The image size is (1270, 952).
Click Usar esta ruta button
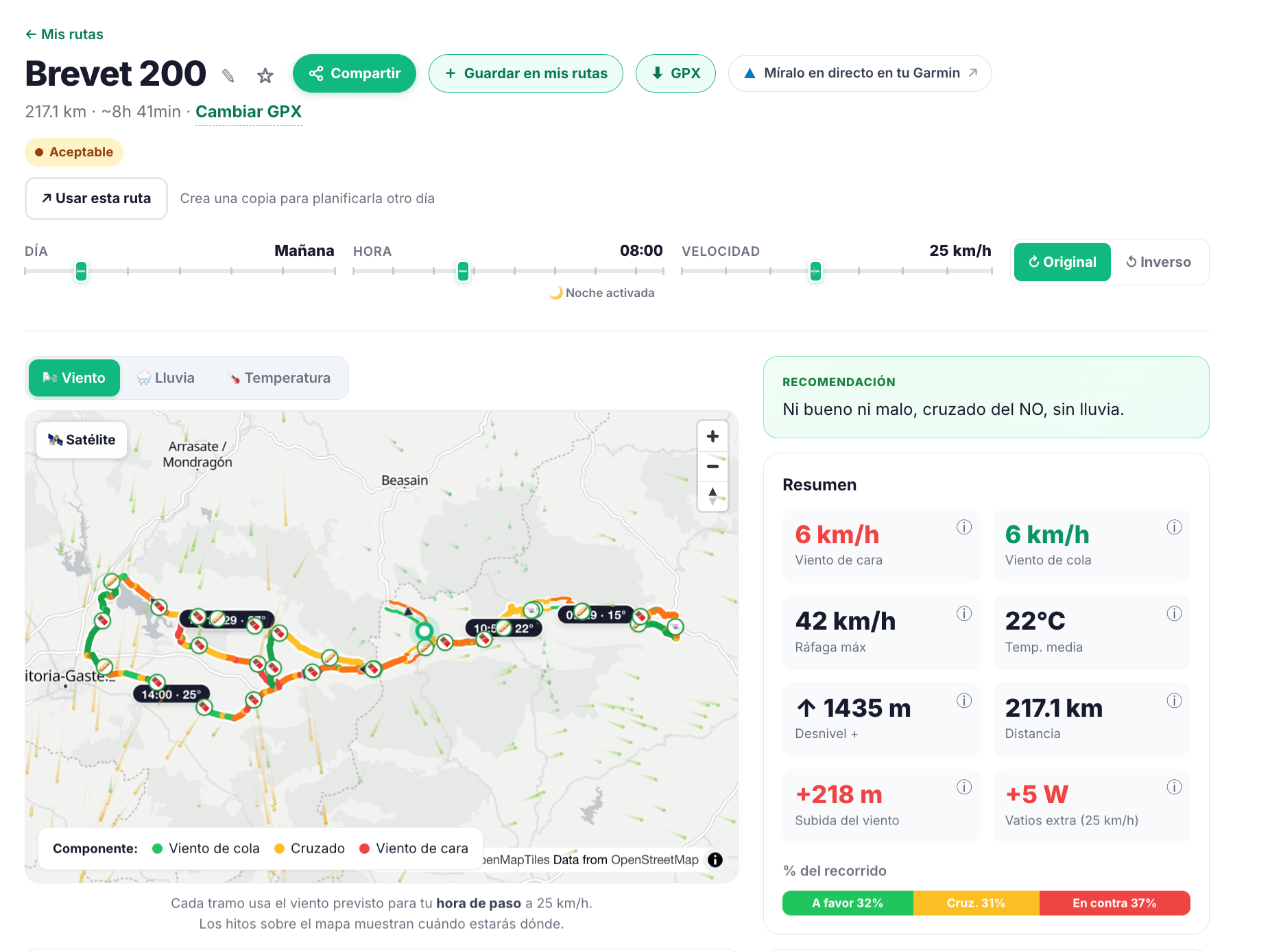click(96, 198)
